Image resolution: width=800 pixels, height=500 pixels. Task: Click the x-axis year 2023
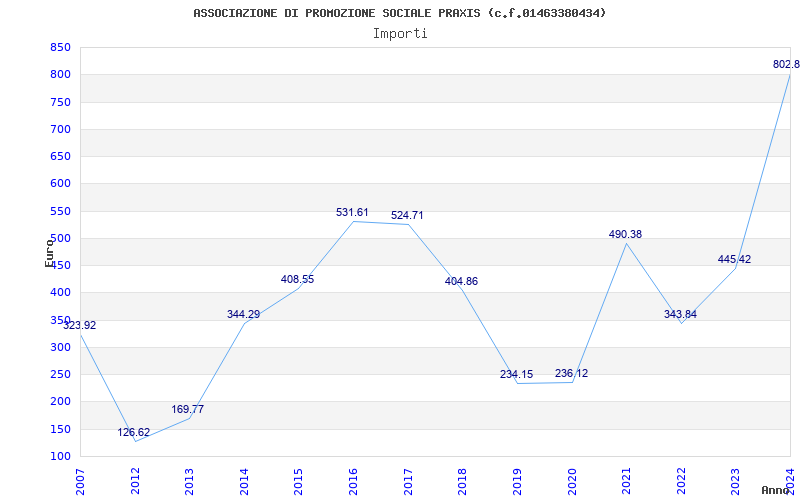tap(735, 482)
